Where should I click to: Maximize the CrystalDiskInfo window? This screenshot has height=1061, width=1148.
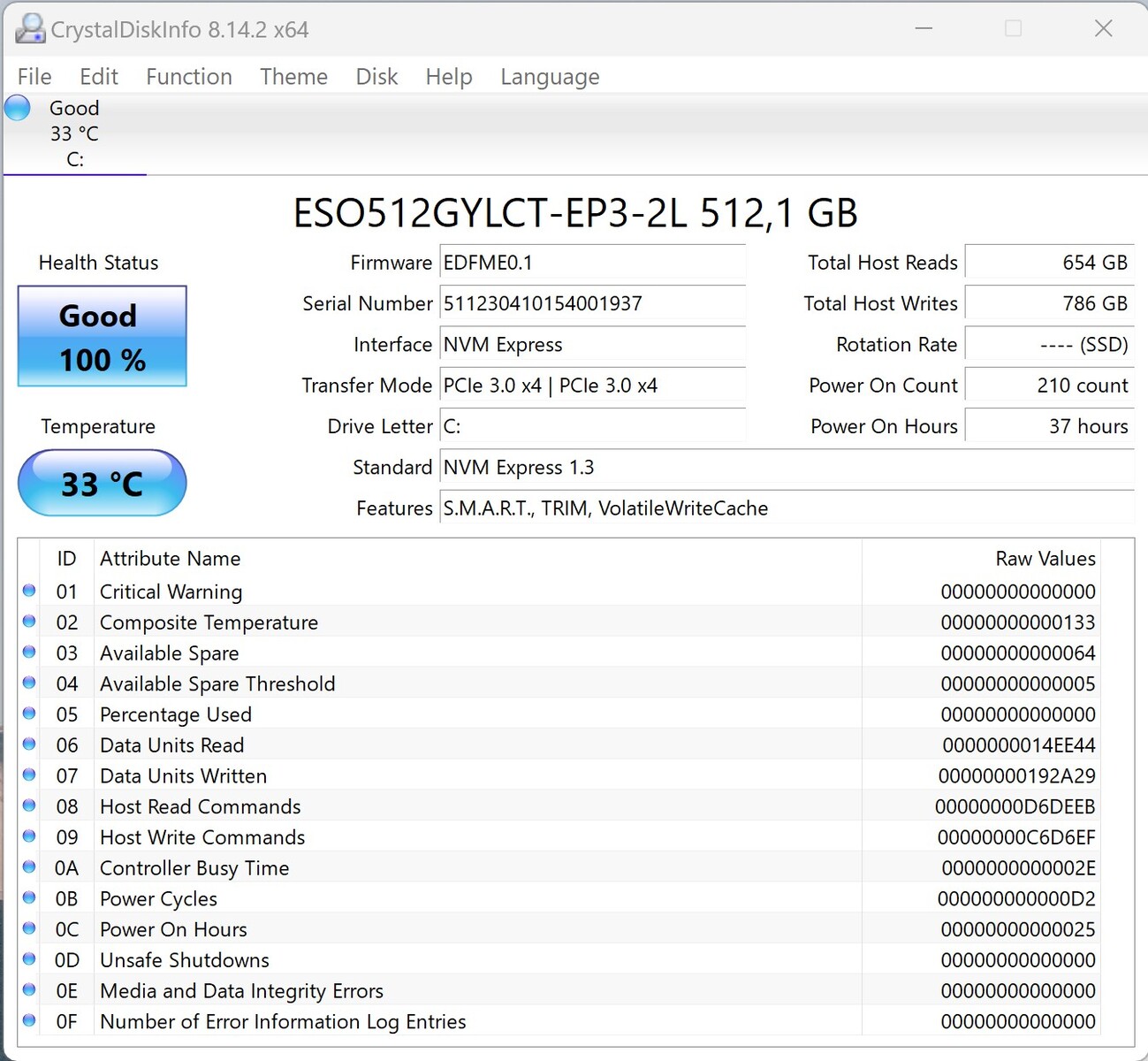click(x=1014, y=28)
